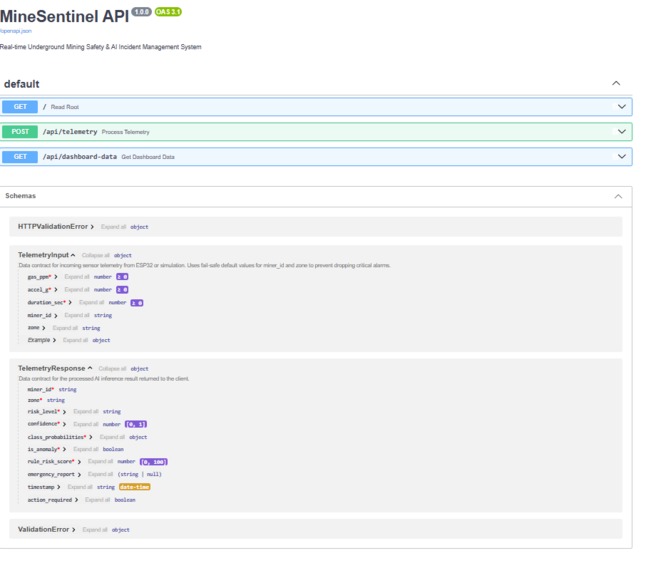This screenshot has width=651, height=573.
Task: Click the Schemas section heading
Action: [20, 196]
